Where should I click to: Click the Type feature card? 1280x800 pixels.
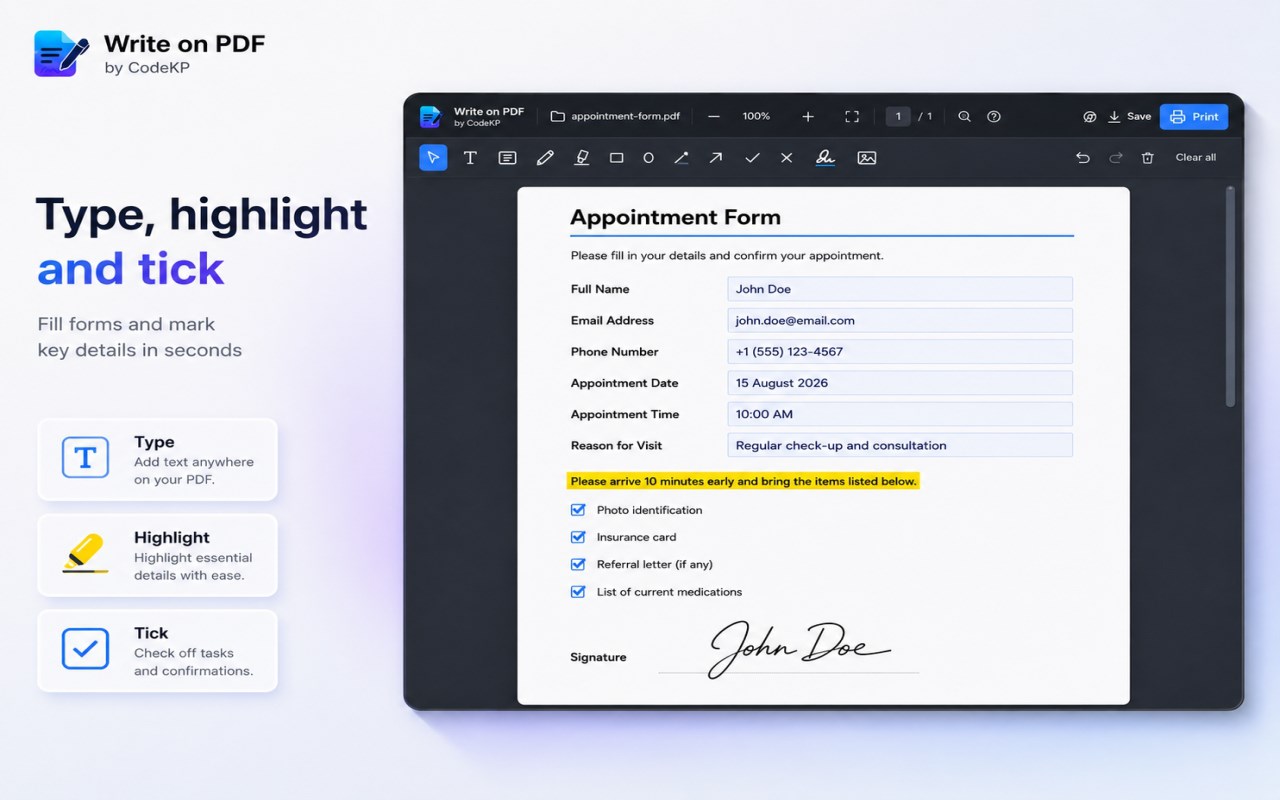click(157, 460)
